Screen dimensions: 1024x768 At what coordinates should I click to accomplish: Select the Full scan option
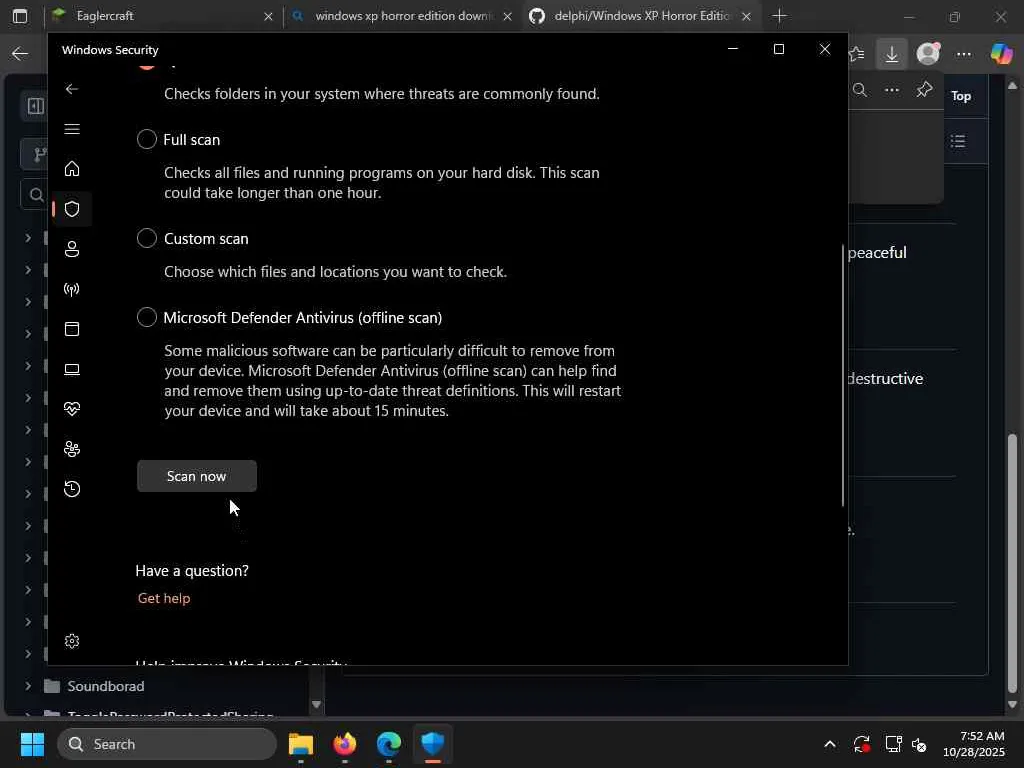click(147, 139)
